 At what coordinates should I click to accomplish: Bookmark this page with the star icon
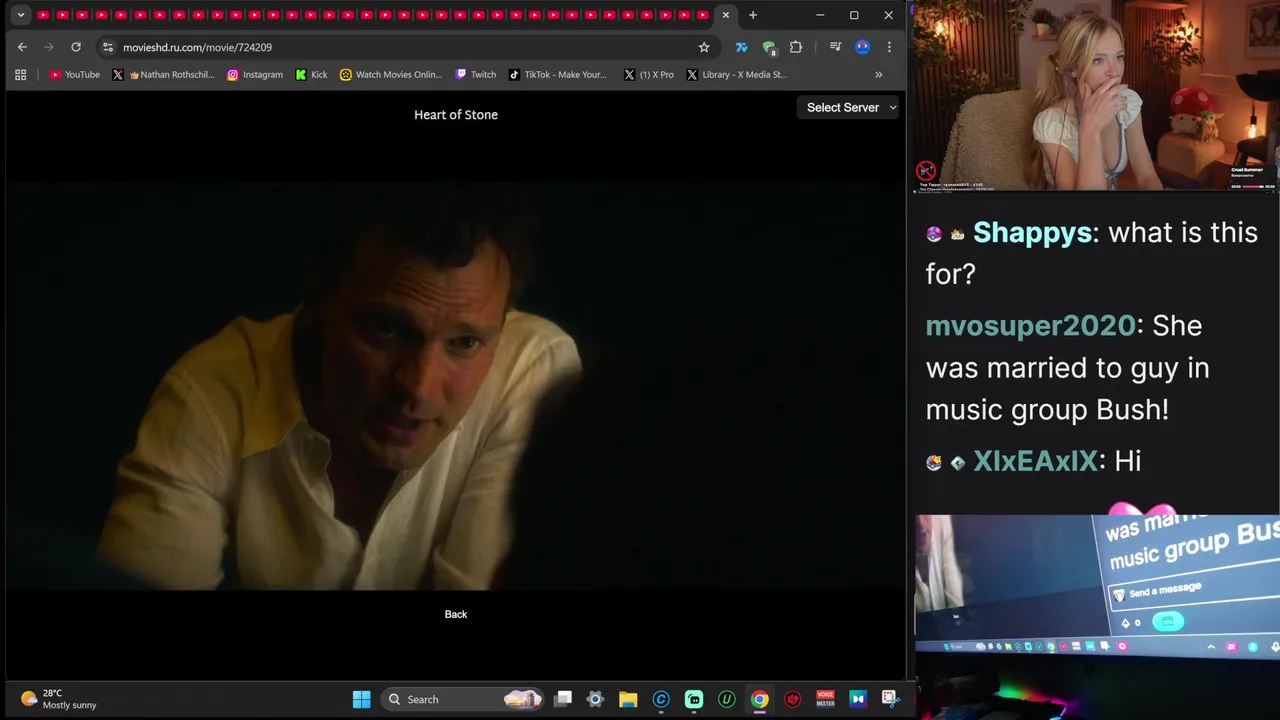click(704, 47)
